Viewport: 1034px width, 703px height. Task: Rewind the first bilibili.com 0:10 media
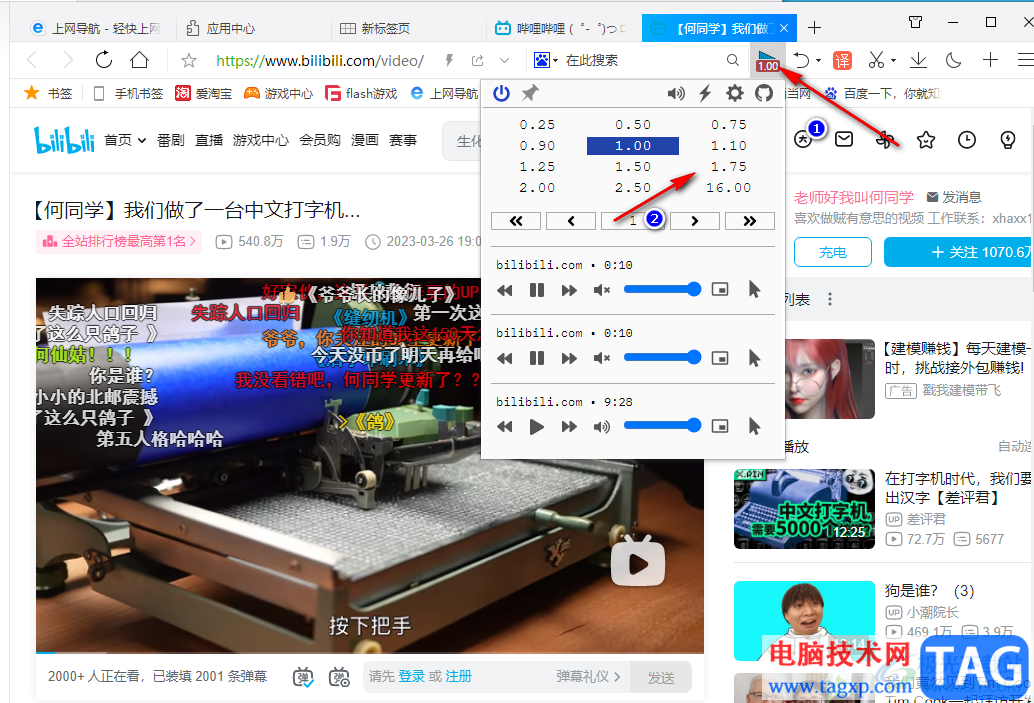tap(504, 290)
